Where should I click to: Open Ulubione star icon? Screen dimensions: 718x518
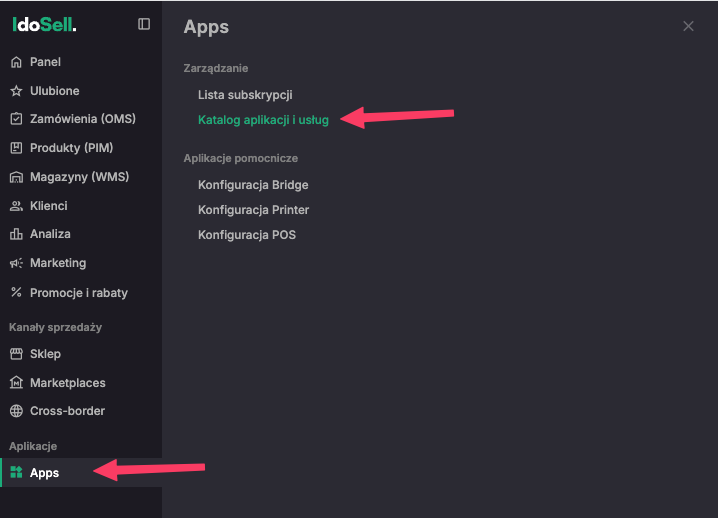tap(16, 91)
